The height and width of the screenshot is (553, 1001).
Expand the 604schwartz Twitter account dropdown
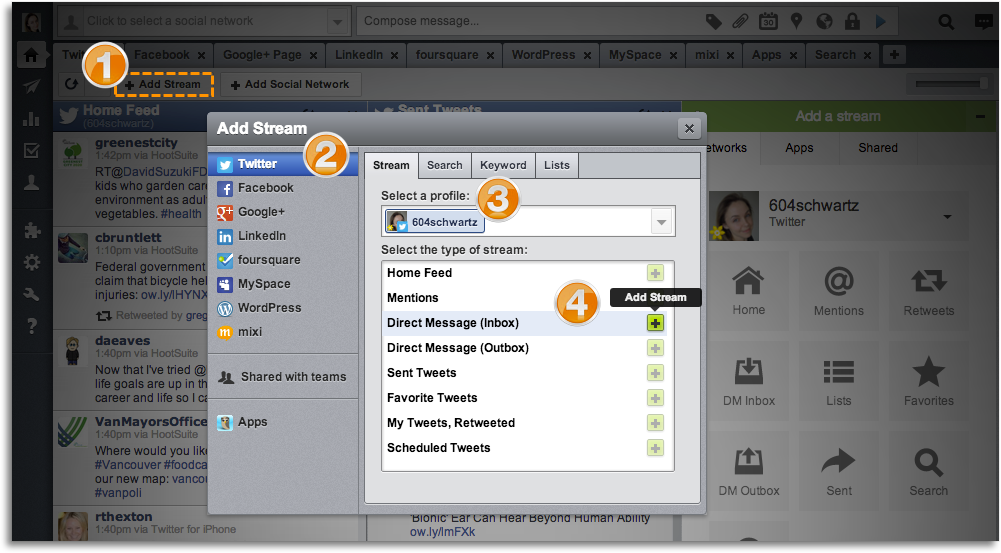pyautogui.click(x=947, y=216)
